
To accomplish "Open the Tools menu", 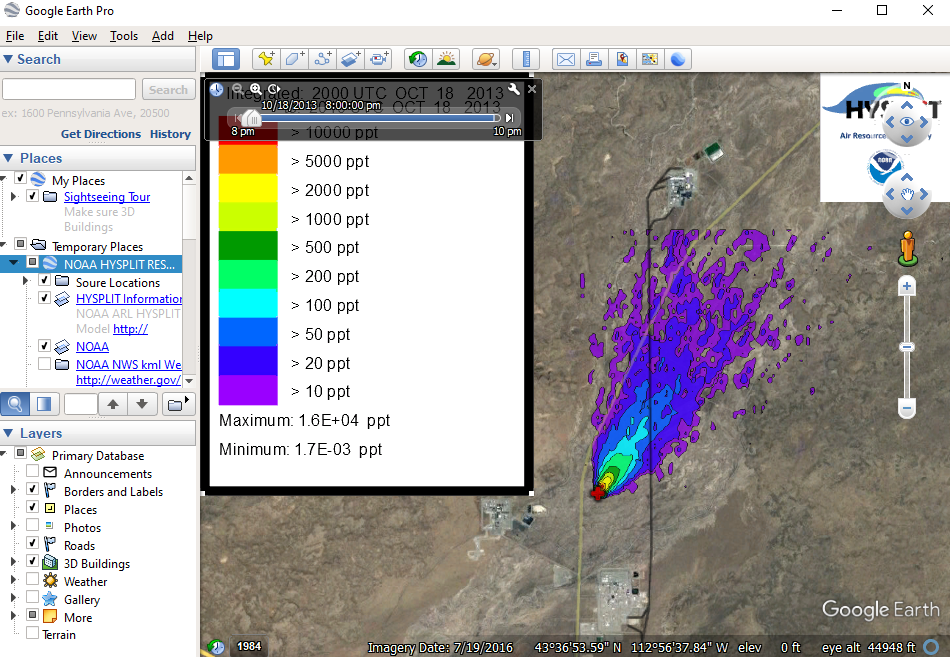I will 124,36.
